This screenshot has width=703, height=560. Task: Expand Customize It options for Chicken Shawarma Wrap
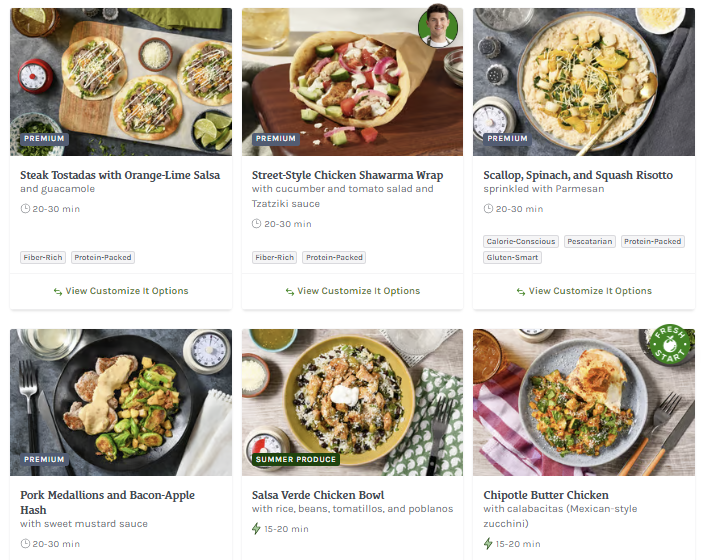[x=352, y=291]
